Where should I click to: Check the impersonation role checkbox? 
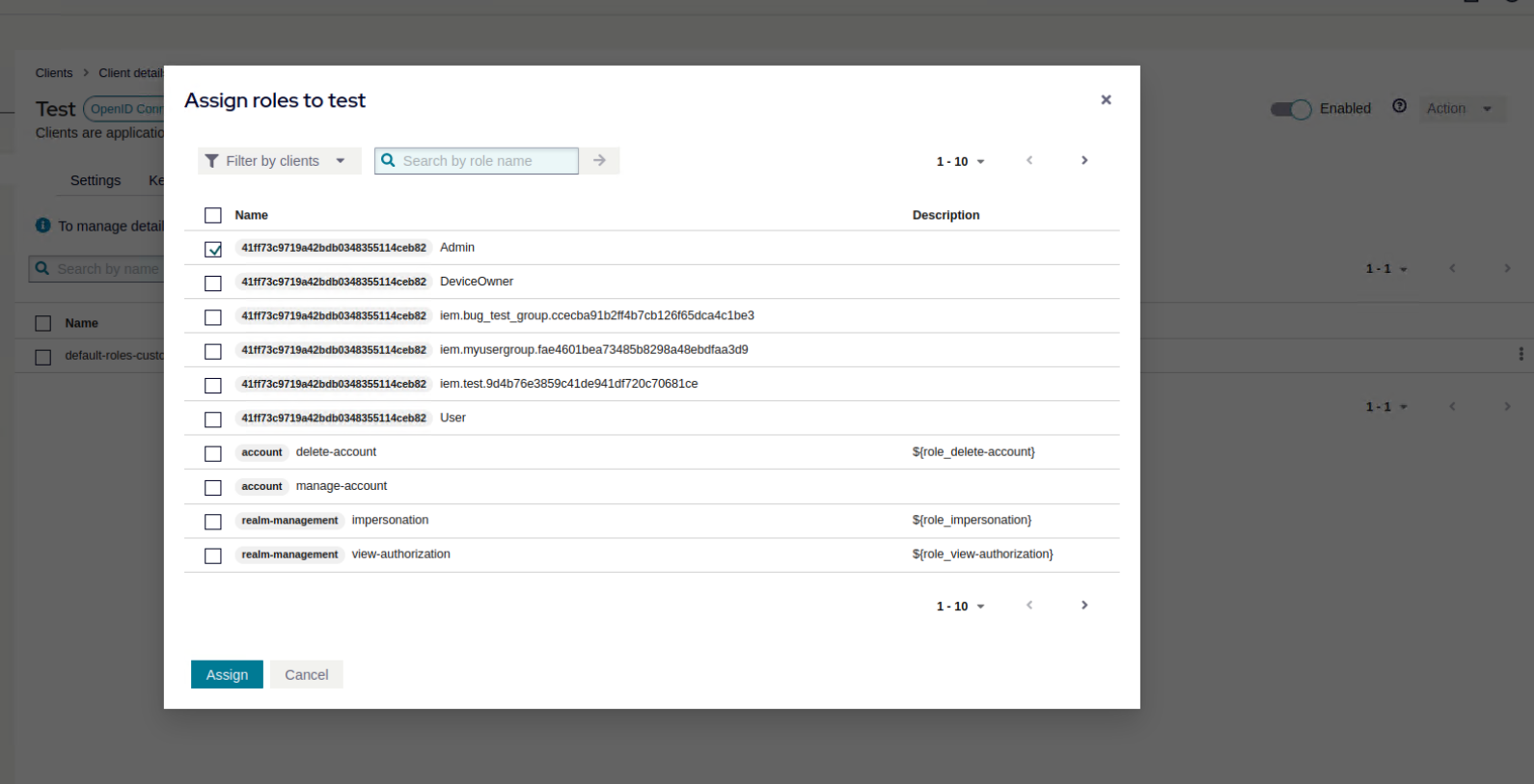(x=213, y=522)
